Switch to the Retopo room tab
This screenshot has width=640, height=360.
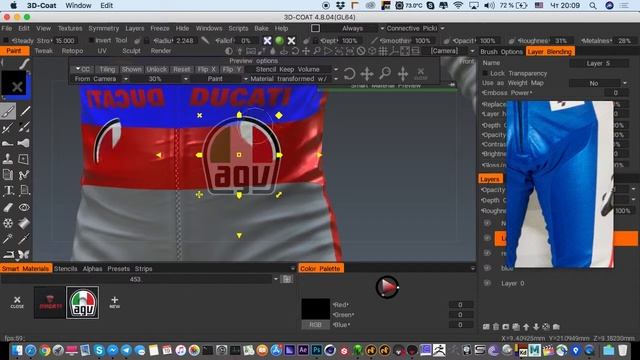(x=72, y=51)
